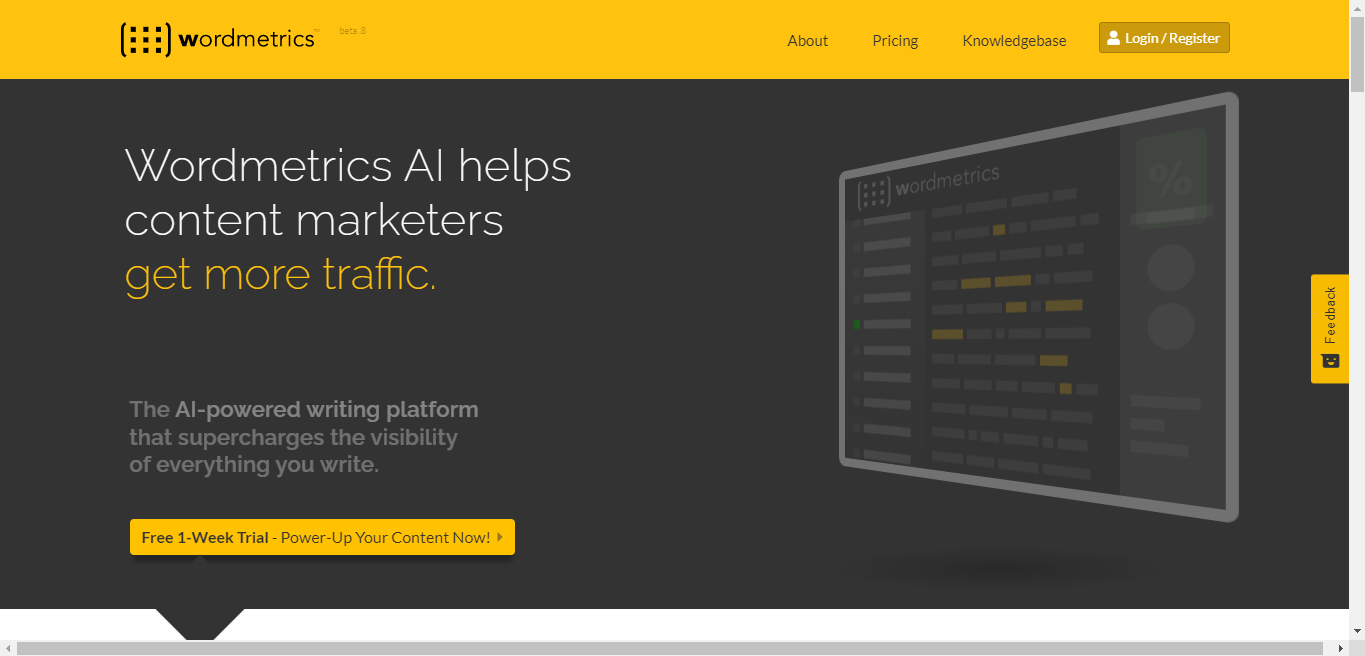Click the Login / Register button
Screen dimensions: 1365x656
click(x=1164, y=38)
